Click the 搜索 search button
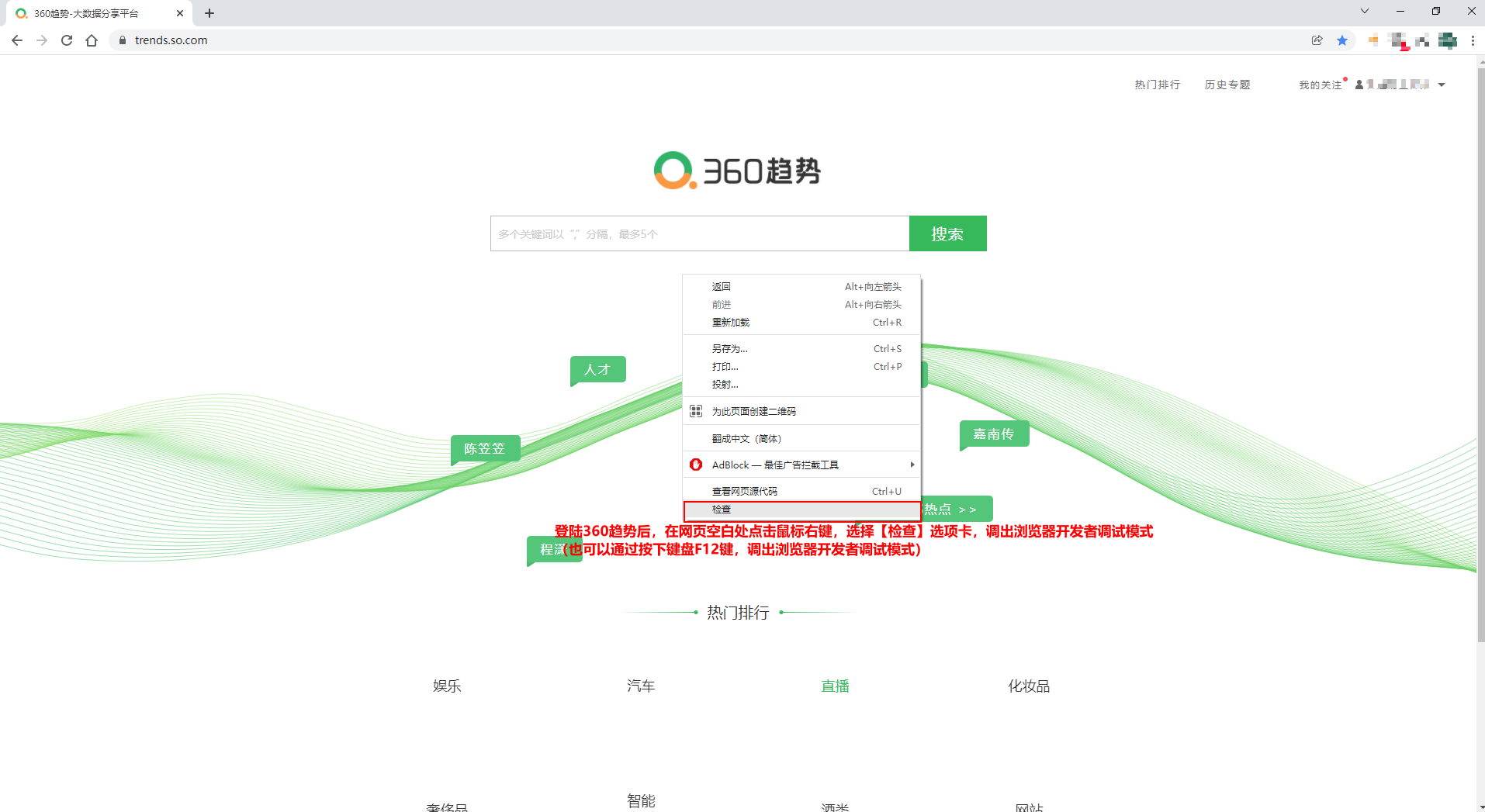 click(x=947, y=233)
